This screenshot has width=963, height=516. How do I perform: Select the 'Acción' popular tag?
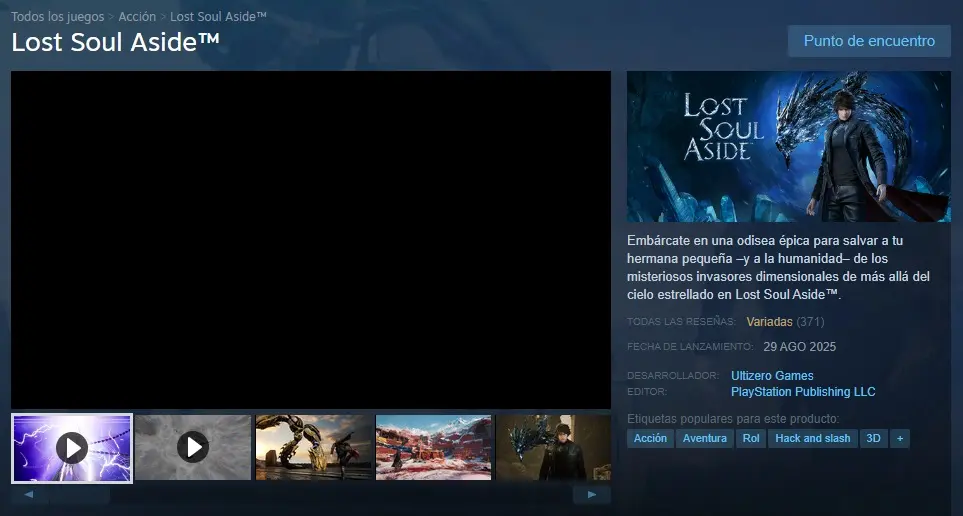point(650,438)
